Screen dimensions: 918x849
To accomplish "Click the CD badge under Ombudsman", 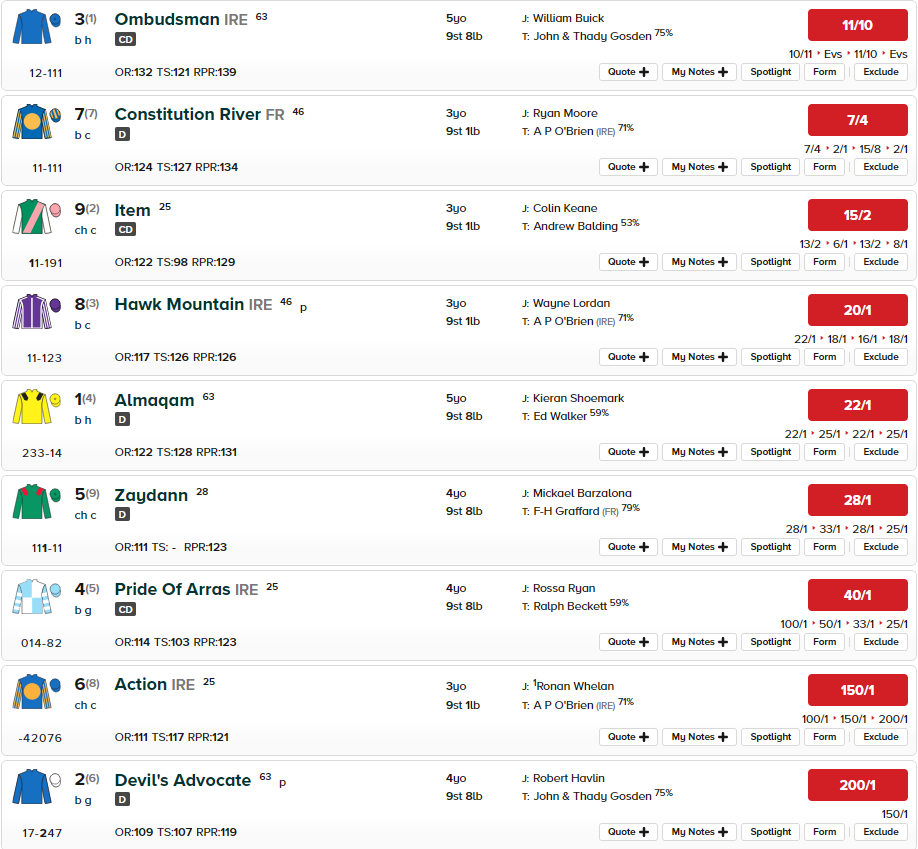I will 125,40.
